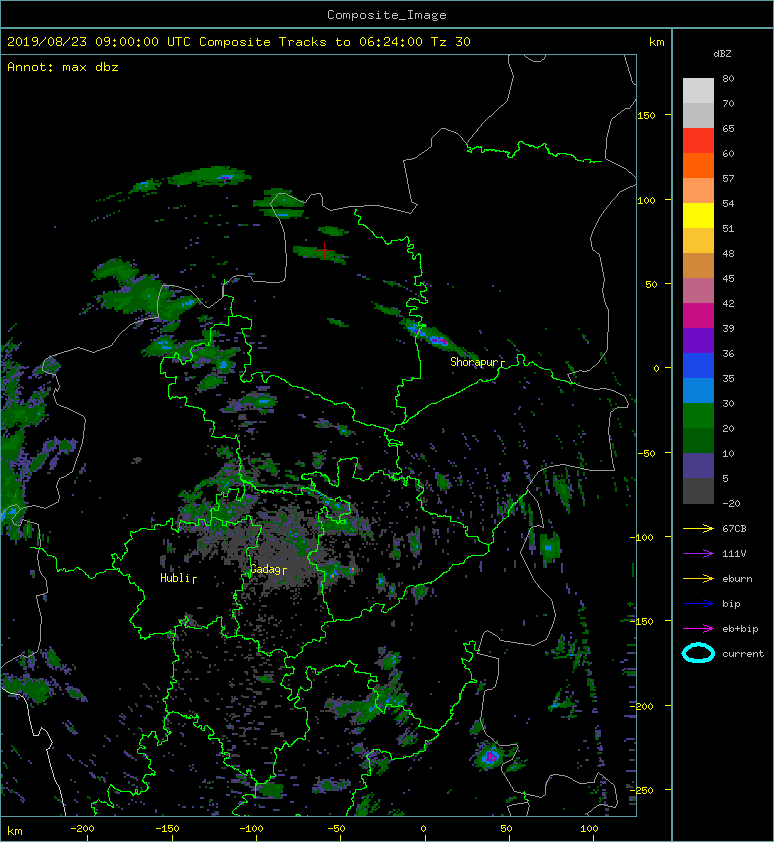The width and height of the screenshot is (774, 842).
Task: Pick the lightest gray 80 to 70 dBZ band
Action: pyautogui.click(x=698, y=90)
